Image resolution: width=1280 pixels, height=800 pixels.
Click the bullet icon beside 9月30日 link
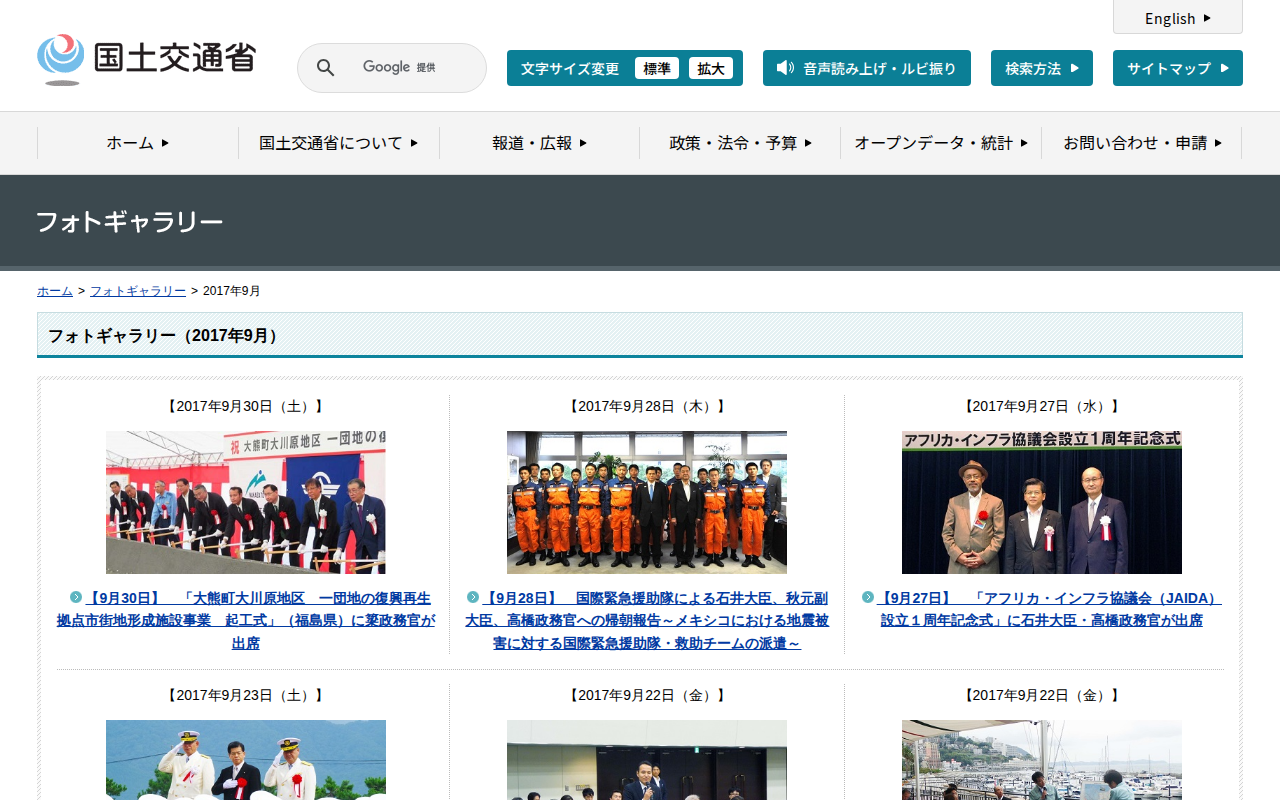coord(76,597)
